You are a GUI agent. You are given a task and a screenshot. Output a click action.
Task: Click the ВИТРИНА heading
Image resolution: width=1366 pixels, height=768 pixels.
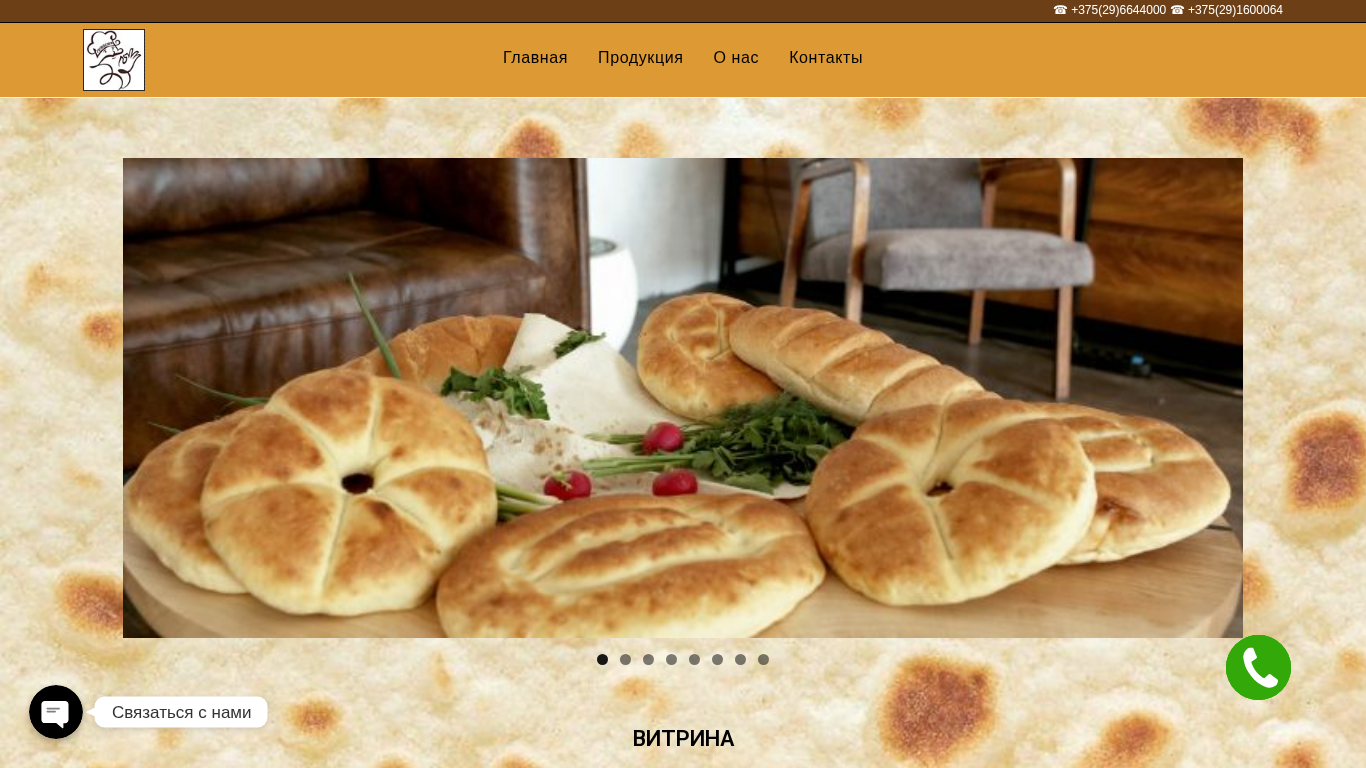tap(683, 739)
